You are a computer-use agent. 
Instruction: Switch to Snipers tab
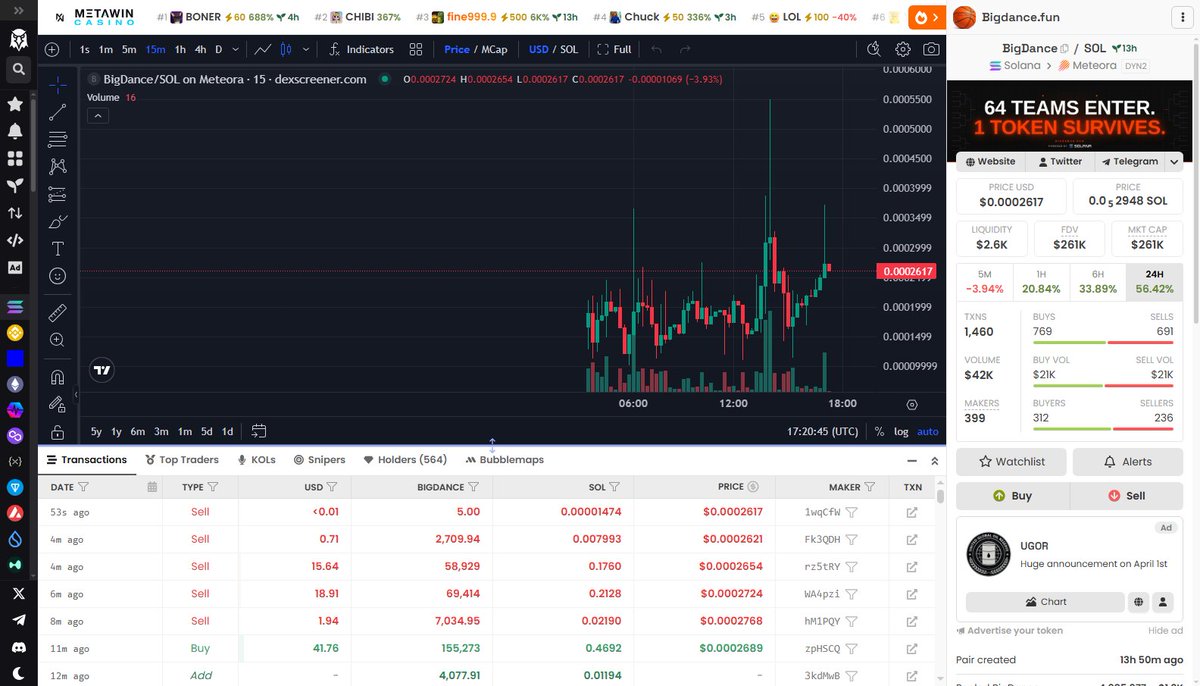[319, 460]
